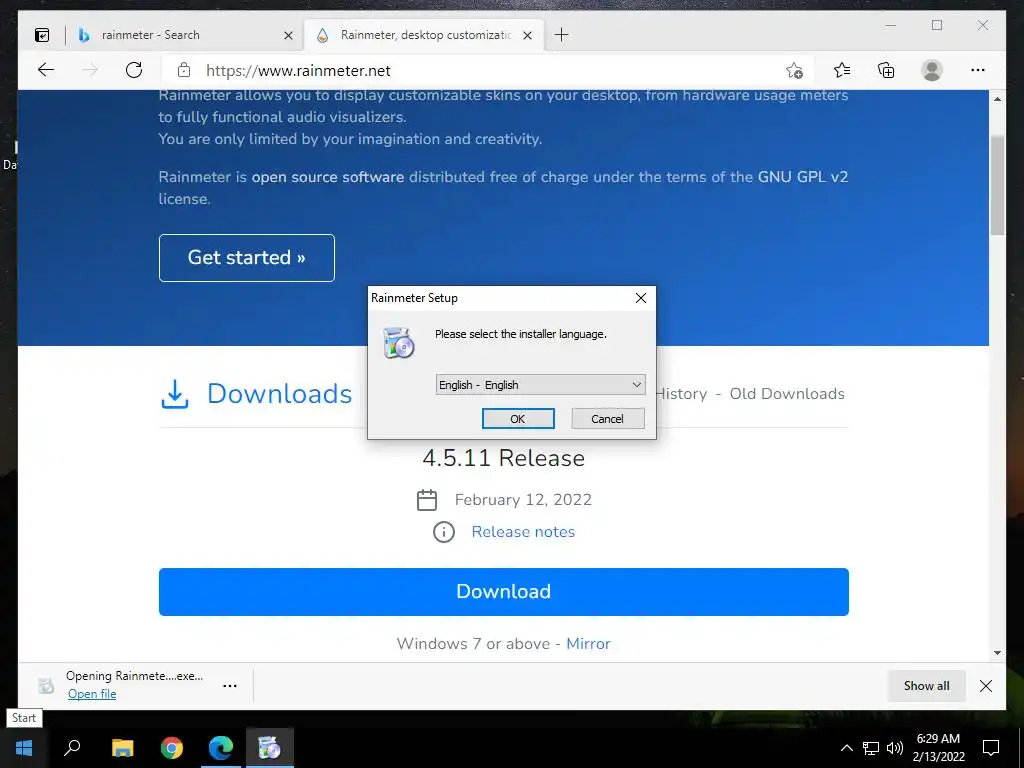Click the Get started button

pos(247,258)
